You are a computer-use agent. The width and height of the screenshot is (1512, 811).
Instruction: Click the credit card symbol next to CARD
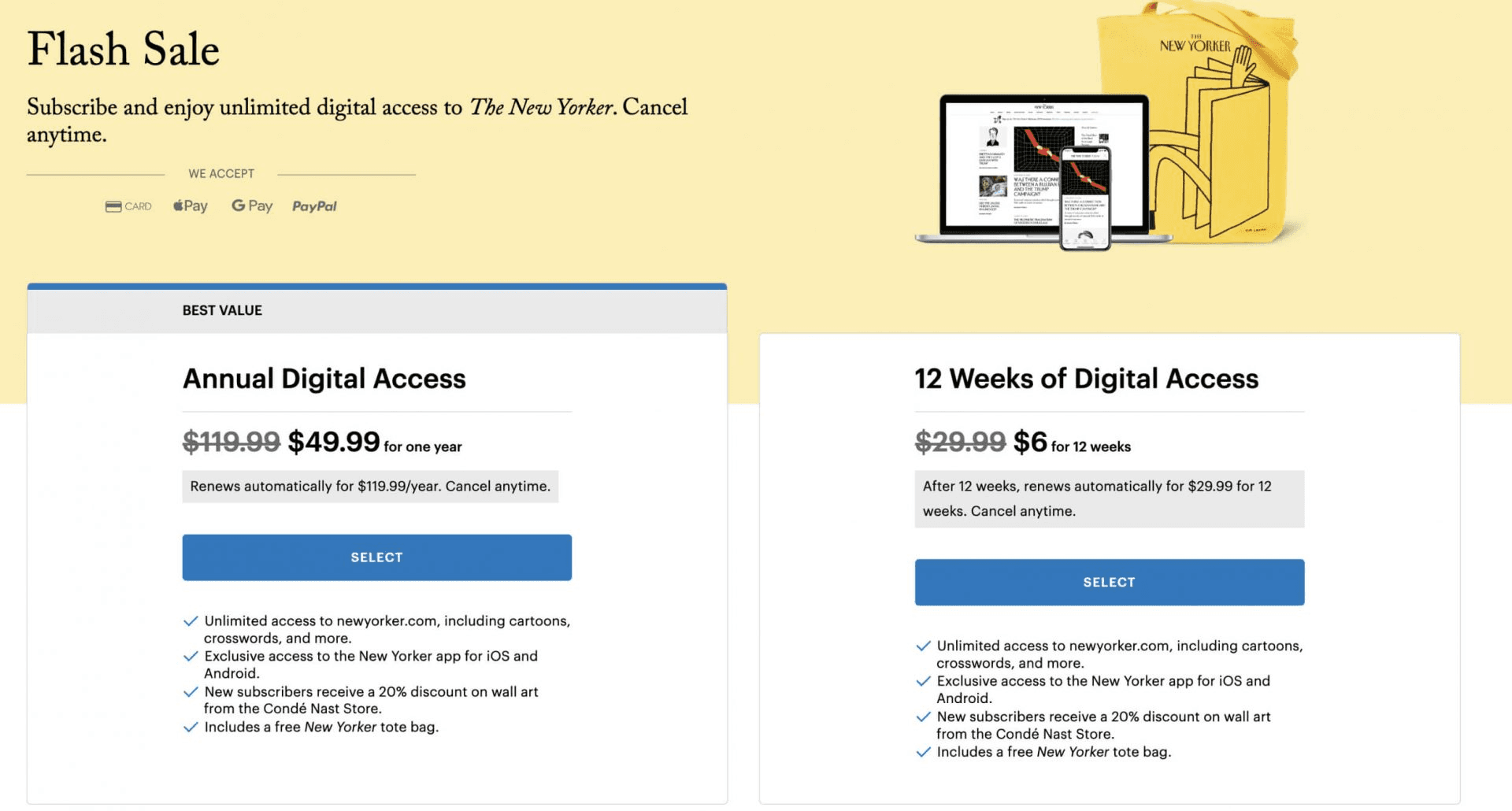[113, 206]
